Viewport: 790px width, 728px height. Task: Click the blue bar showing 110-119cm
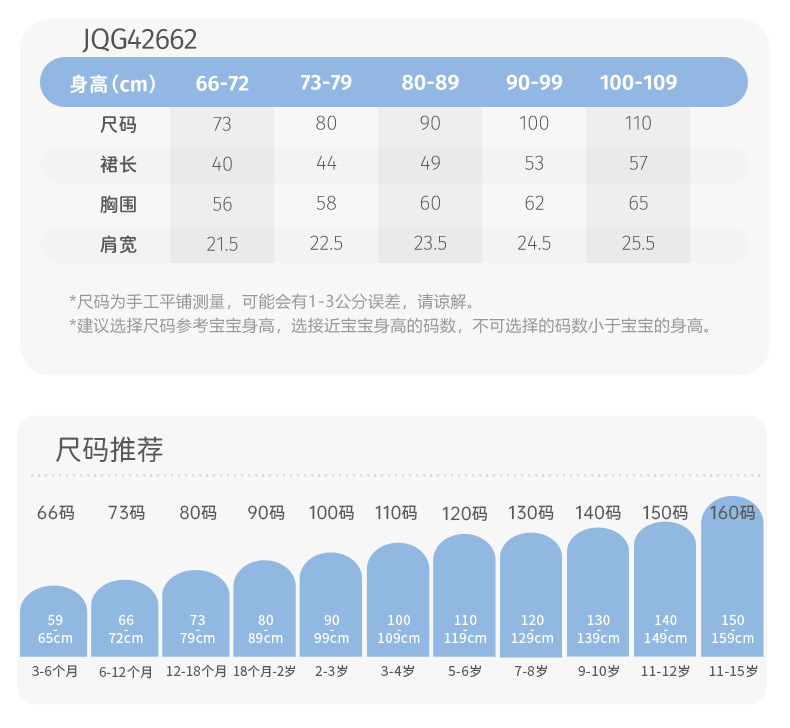click(464, 595)
